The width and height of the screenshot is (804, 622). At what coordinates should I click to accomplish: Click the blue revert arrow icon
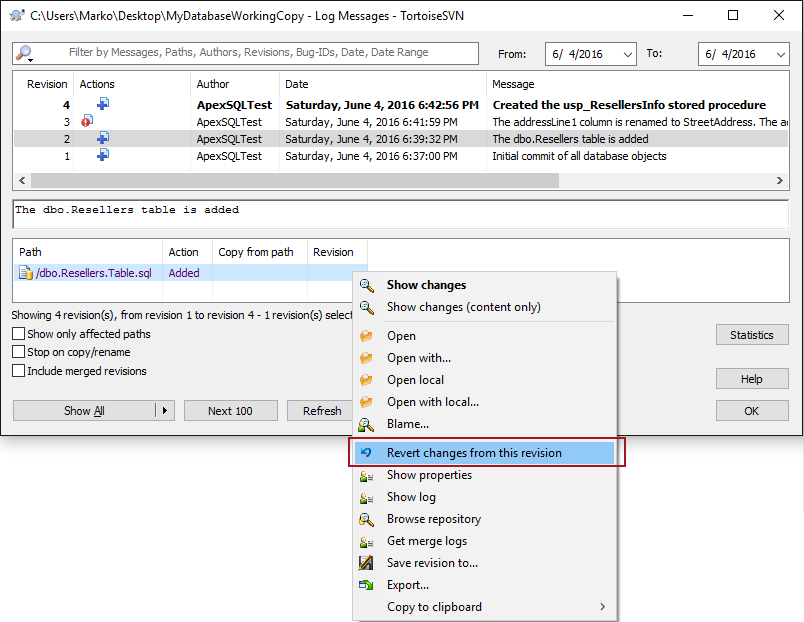pos(366,453)
